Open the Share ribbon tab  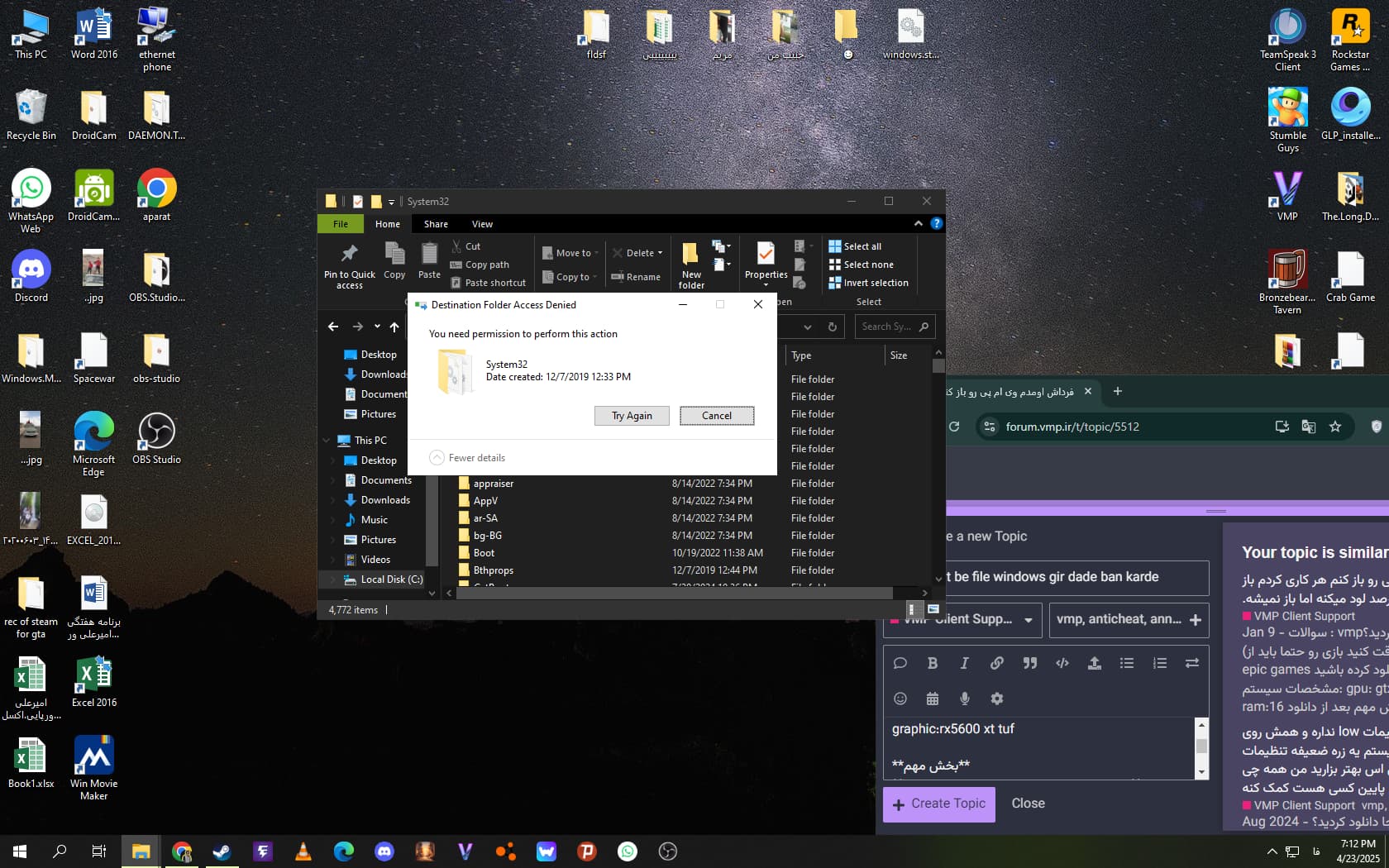(x=436, y=224)
